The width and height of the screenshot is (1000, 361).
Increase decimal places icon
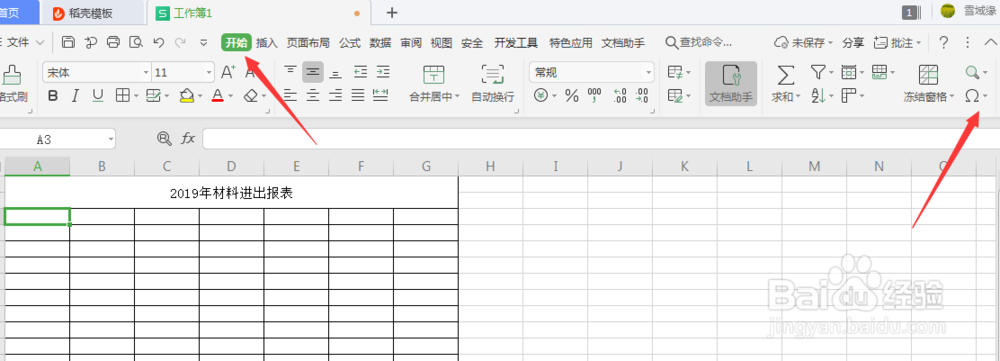pyautogui.click(x=619, y=96)
